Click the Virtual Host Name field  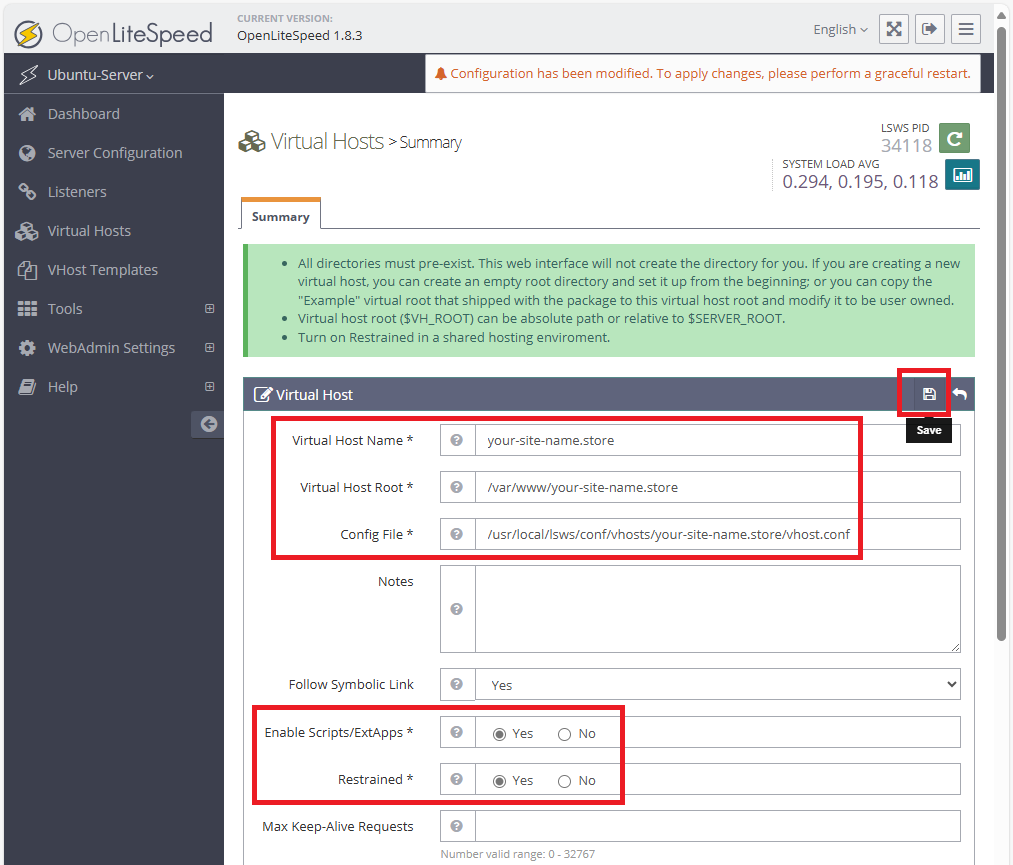point(718,440)
